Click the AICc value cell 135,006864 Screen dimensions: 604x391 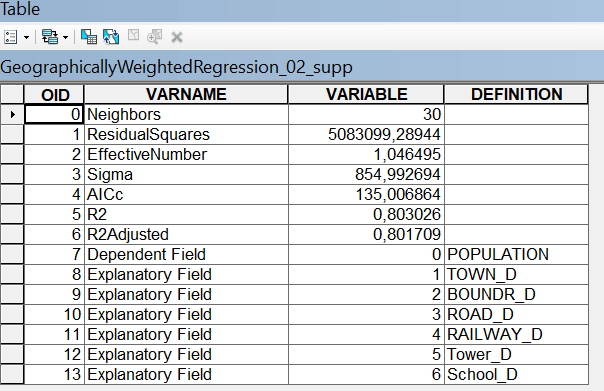click(366, 195)
